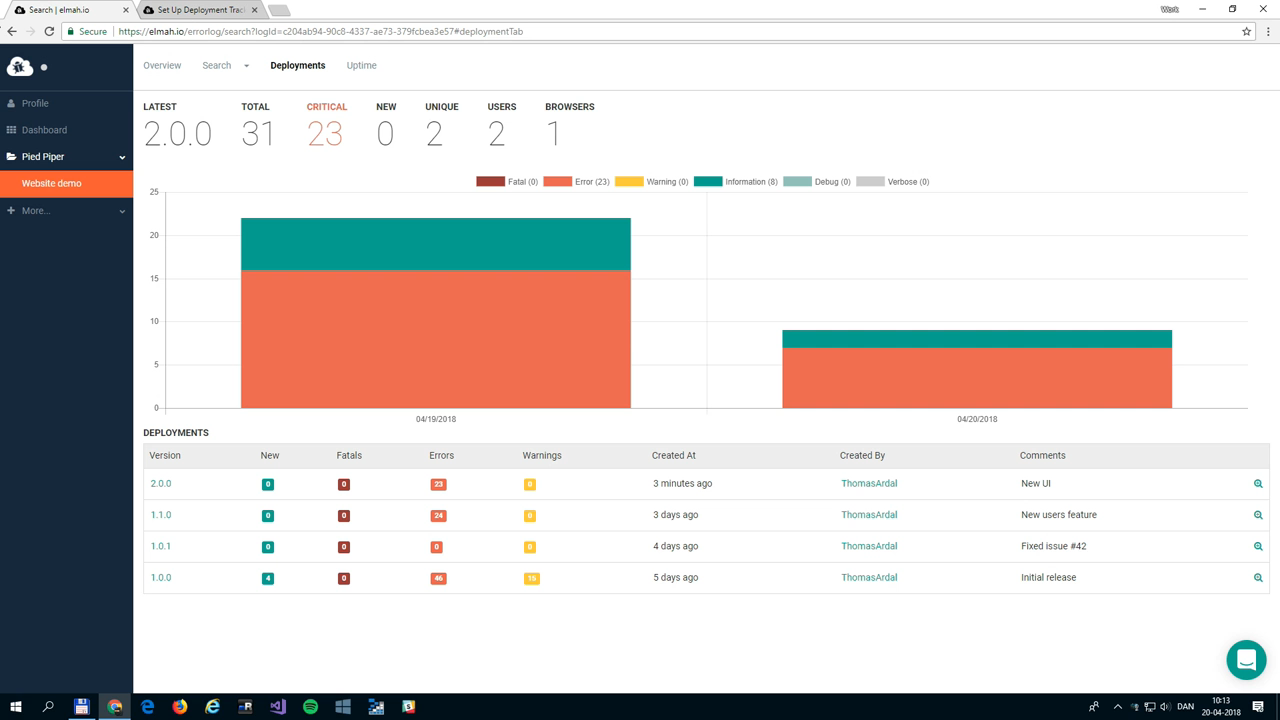Screen dimensions: 1280x720
Task: Open Spotify from the taskbar
Action: [x=310, y=706]
